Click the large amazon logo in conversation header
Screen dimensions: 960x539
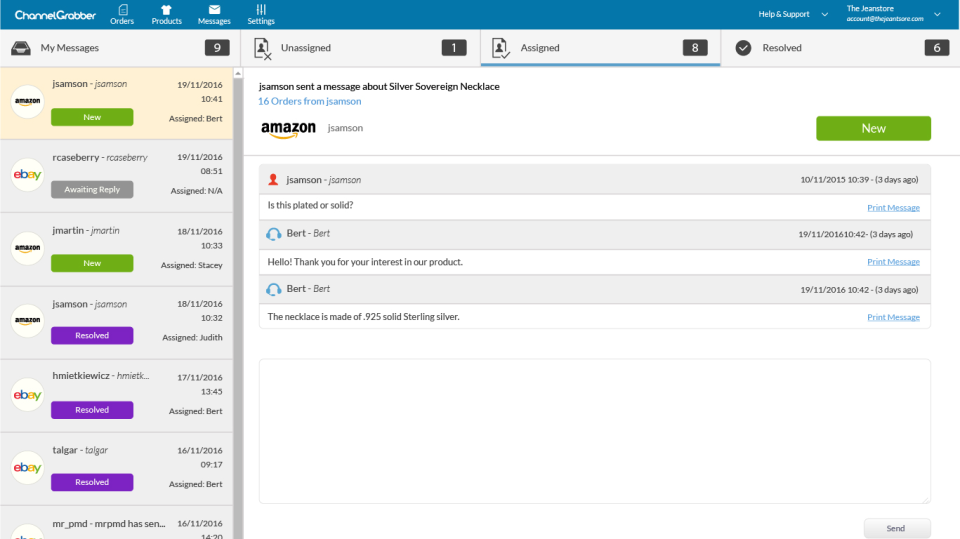[288, 129]
